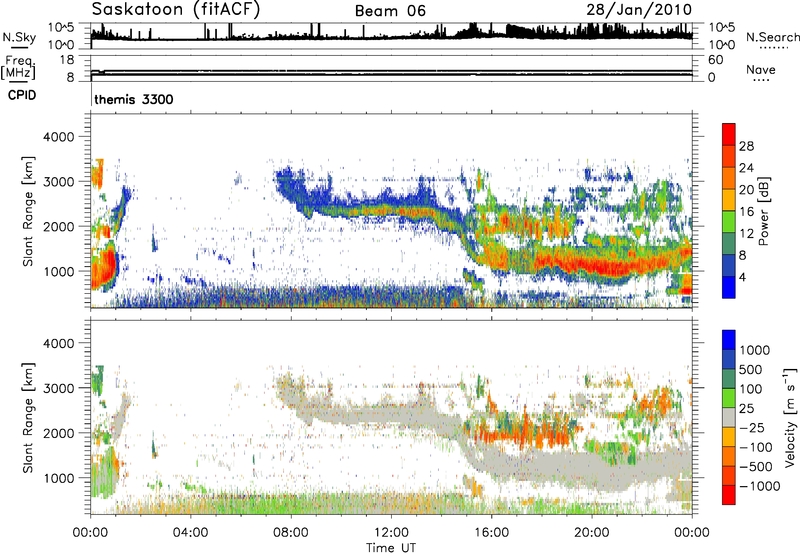Click the grey segment of Velocity colorbar
Viewport: 800px width, 554px height.
pos(729,418)
